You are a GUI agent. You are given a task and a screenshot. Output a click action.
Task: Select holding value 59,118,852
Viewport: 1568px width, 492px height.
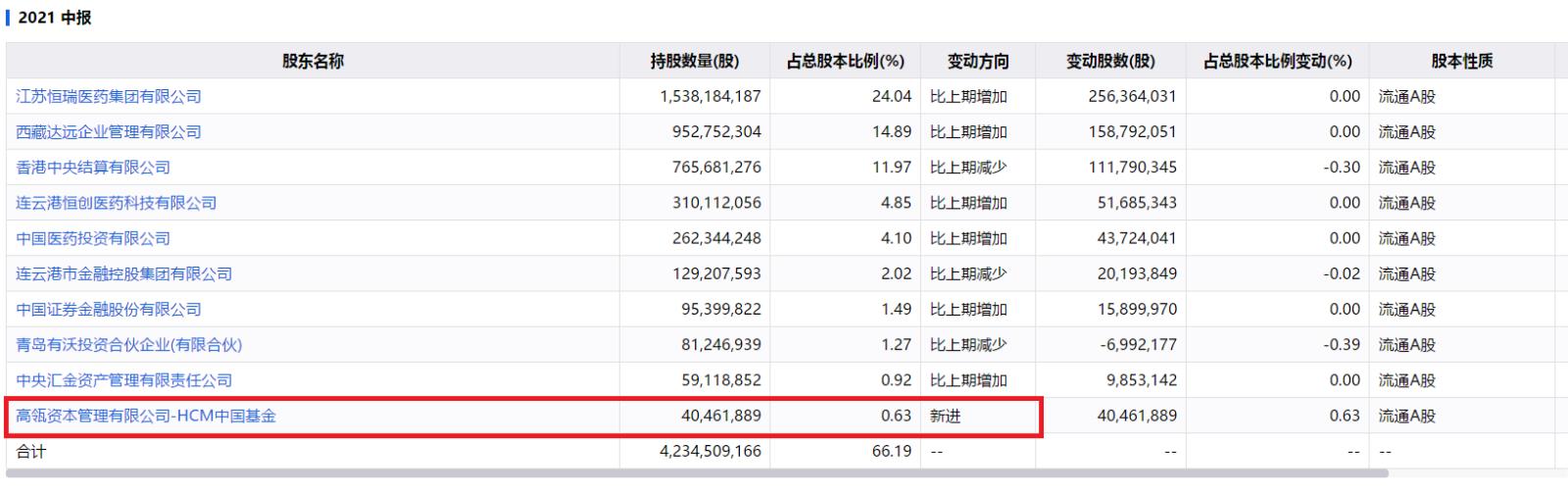click(x=721, y=380)
